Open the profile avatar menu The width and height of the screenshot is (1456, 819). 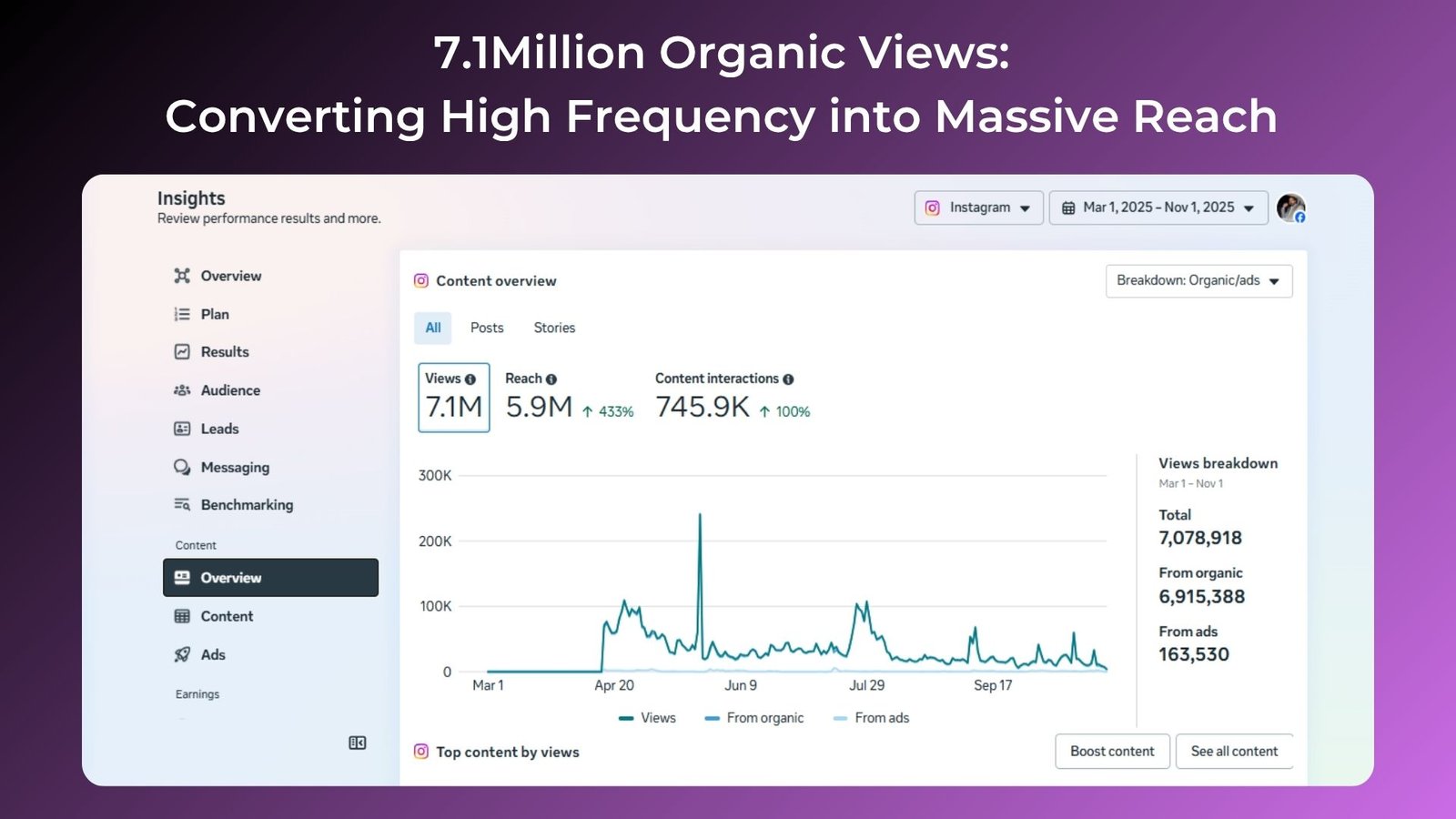click(x=1290, y=207)
